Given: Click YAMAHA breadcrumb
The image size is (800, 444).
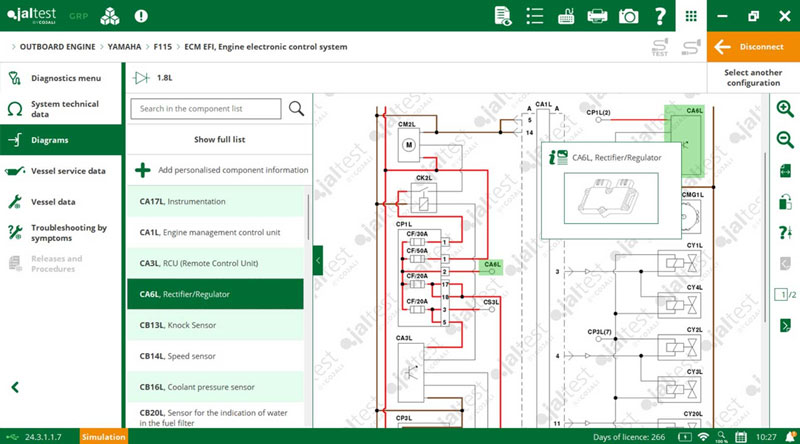Looking at the screenshot, I should (124, 46).
